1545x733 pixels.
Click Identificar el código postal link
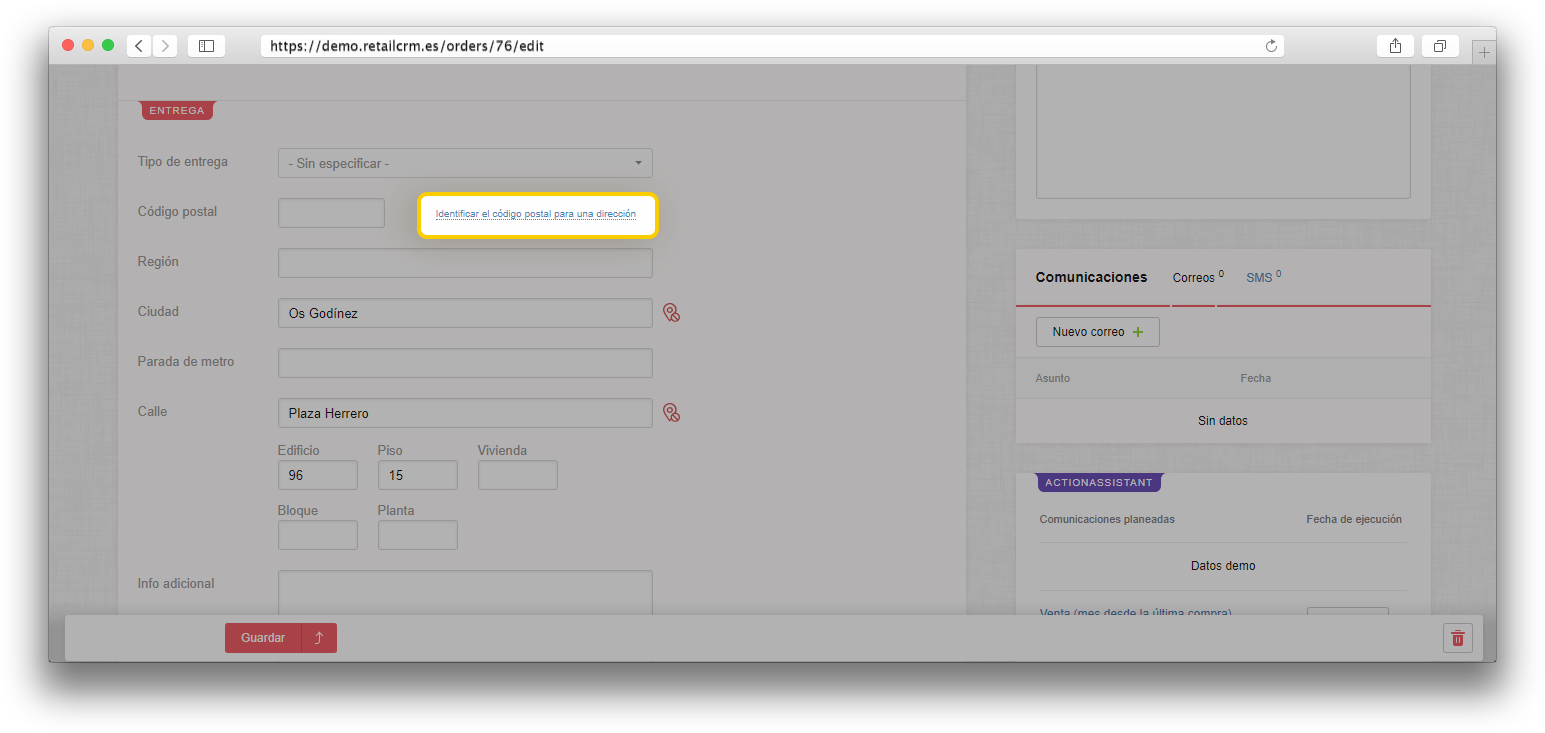coord(536,214)
